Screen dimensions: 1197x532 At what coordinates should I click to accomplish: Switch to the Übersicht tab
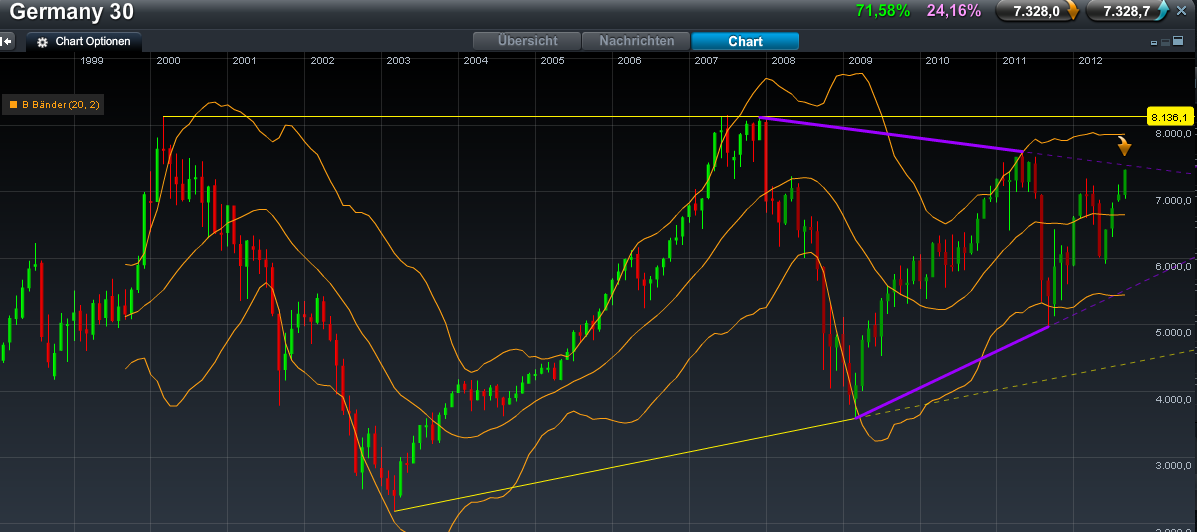pyautogui.click(x=528, y=41)
